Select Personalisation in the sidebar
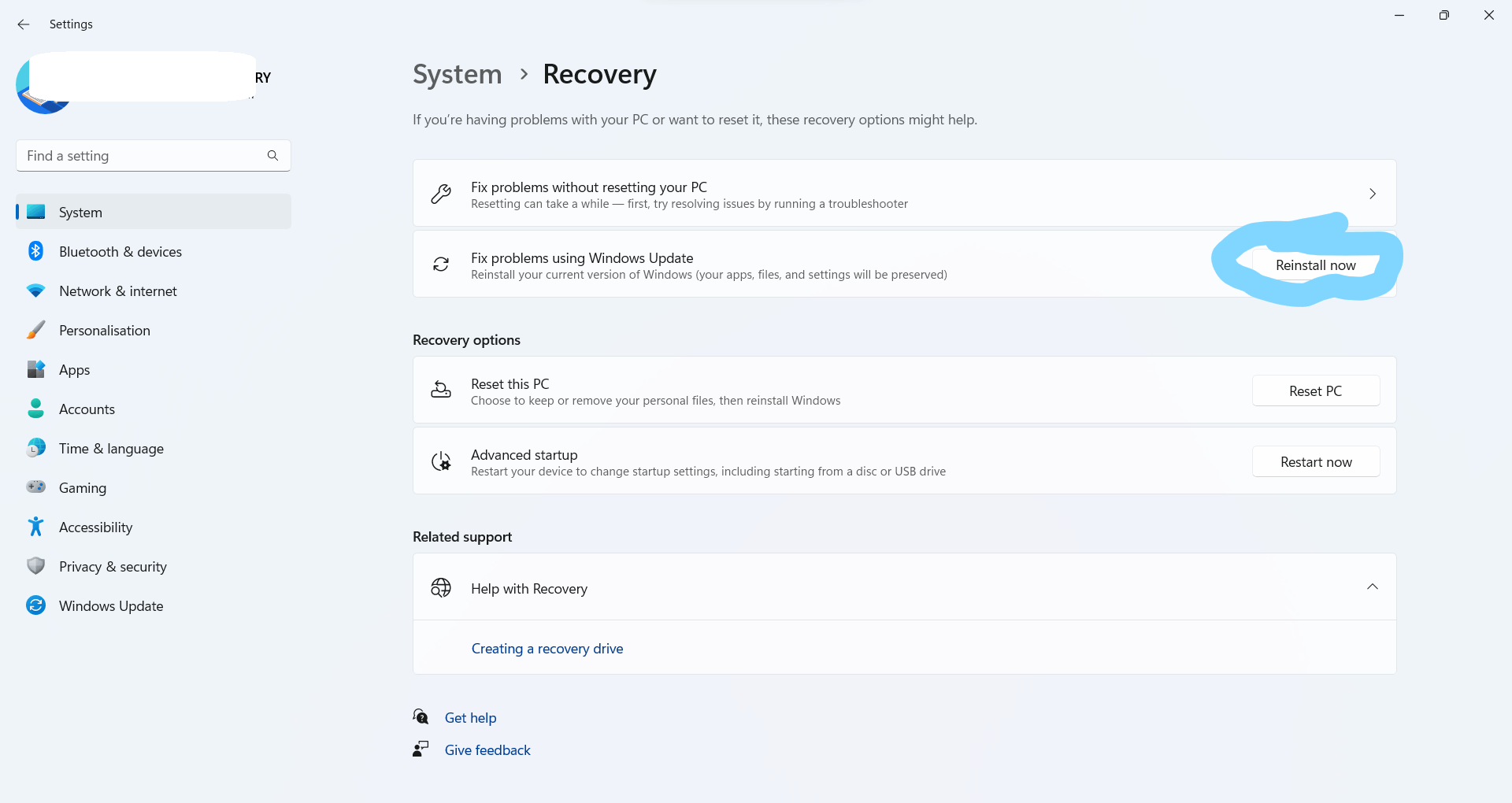This screenshot has height=803, width=1512. 154,330
